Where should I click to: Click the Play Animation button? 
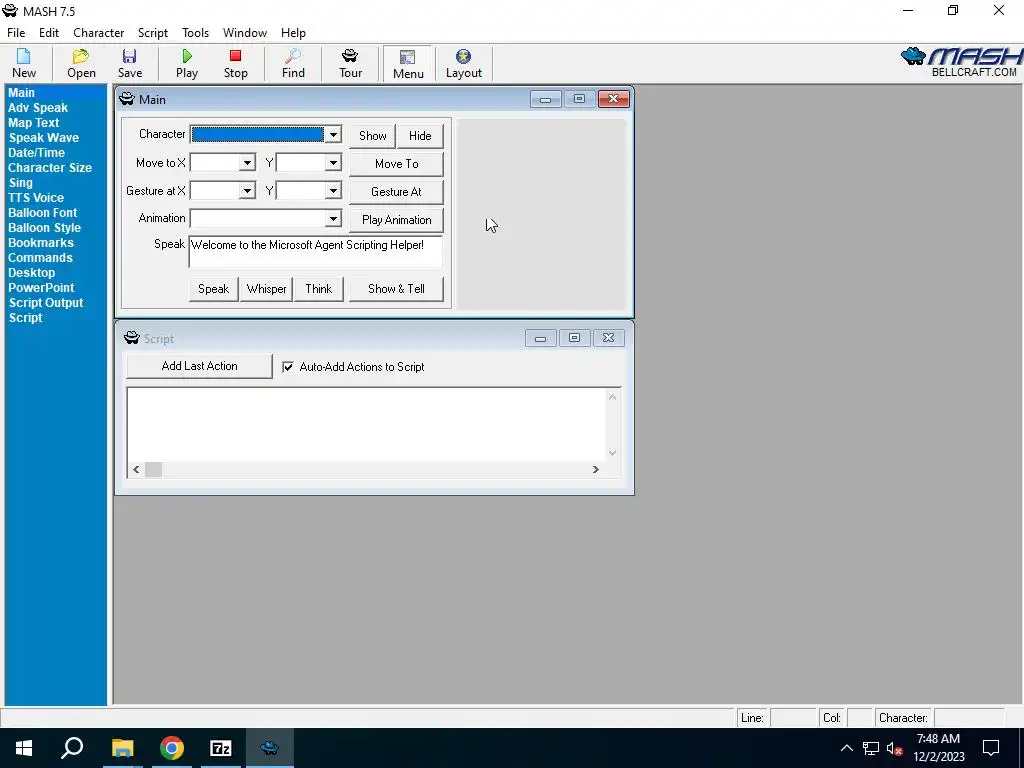click(x=396, y=220)
